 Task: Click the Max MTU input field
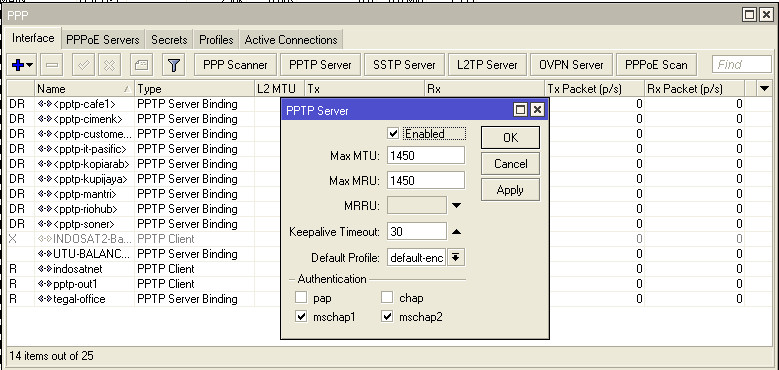click(x=426, y=155)
